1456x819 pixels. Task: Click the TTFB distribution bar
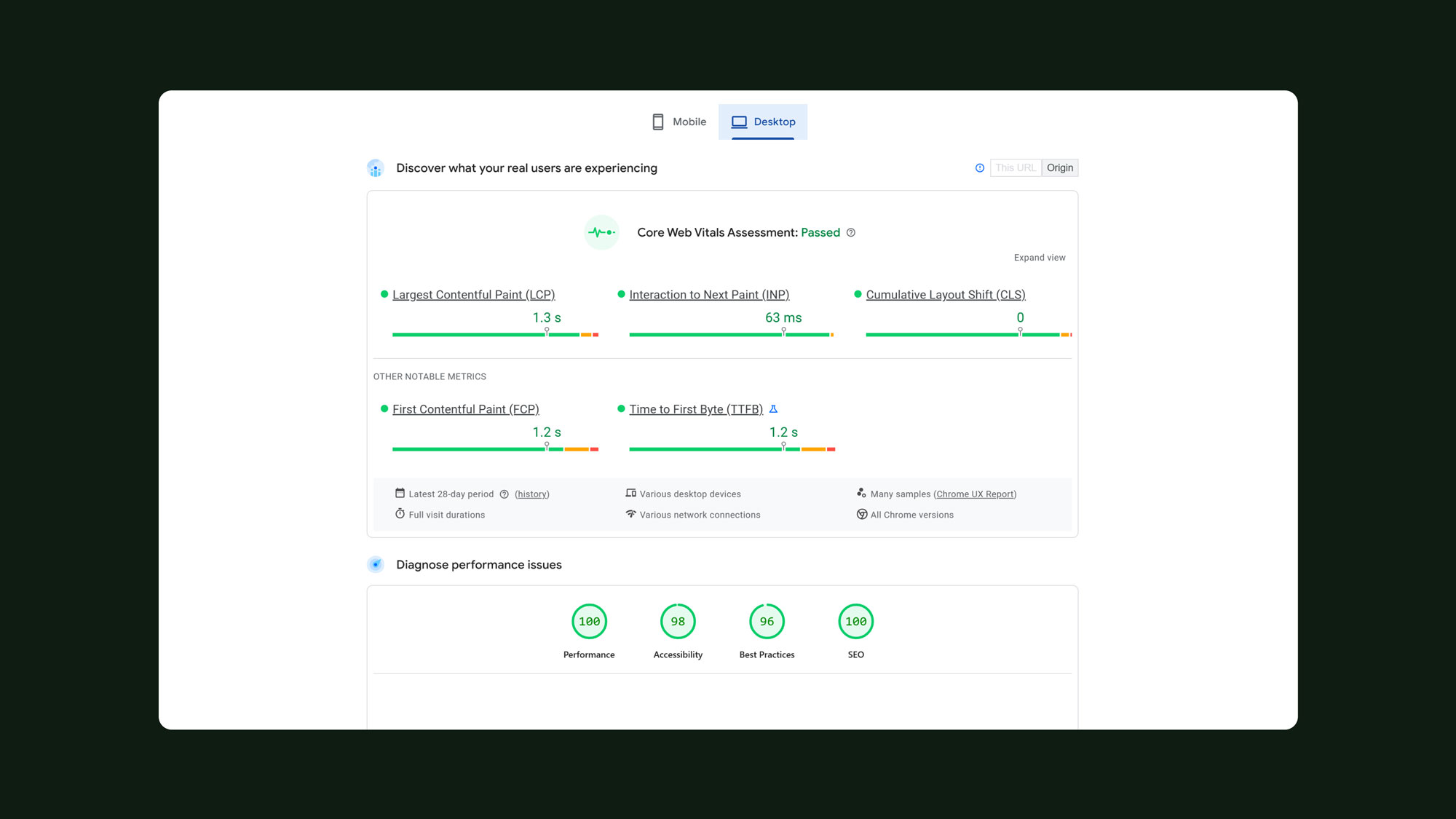pyautogui.click(x=732, y=449)
